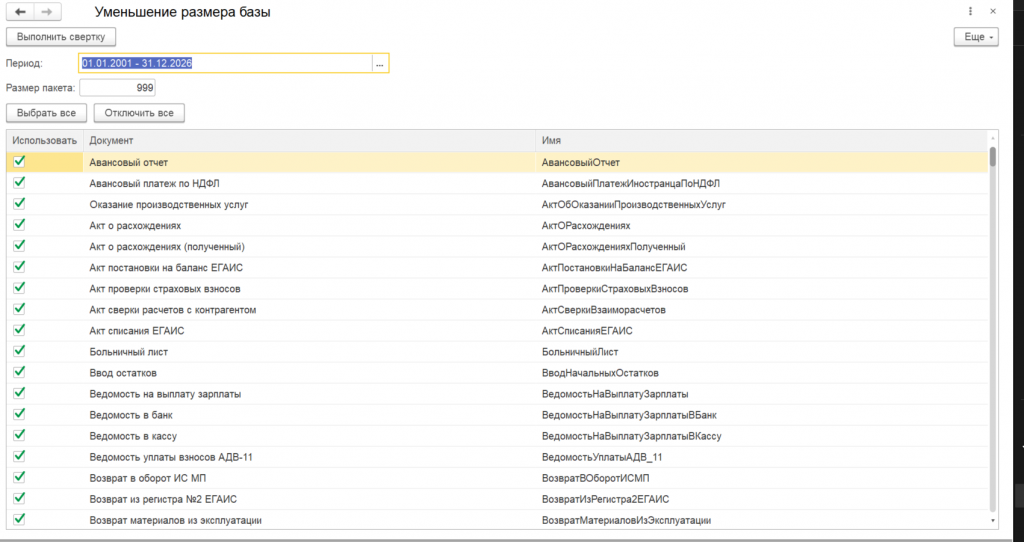Click the back navigation arrow

[x=20, y=12]
